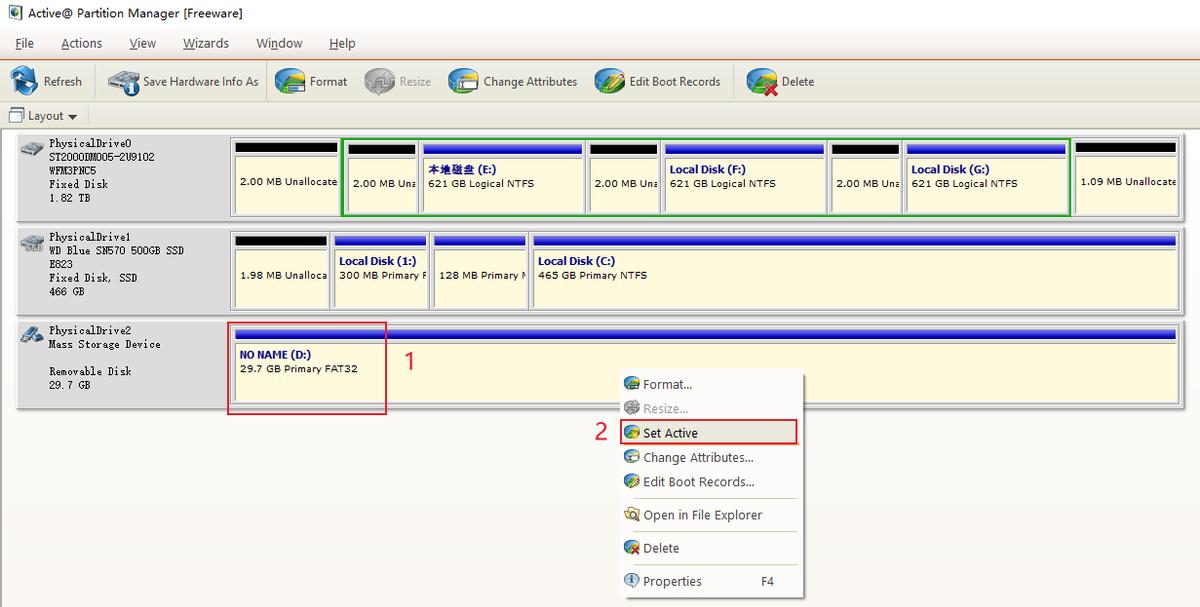This screenshot has height=607, width=1200.
Task: Open the View menu
Action: (x=143, y=43)
